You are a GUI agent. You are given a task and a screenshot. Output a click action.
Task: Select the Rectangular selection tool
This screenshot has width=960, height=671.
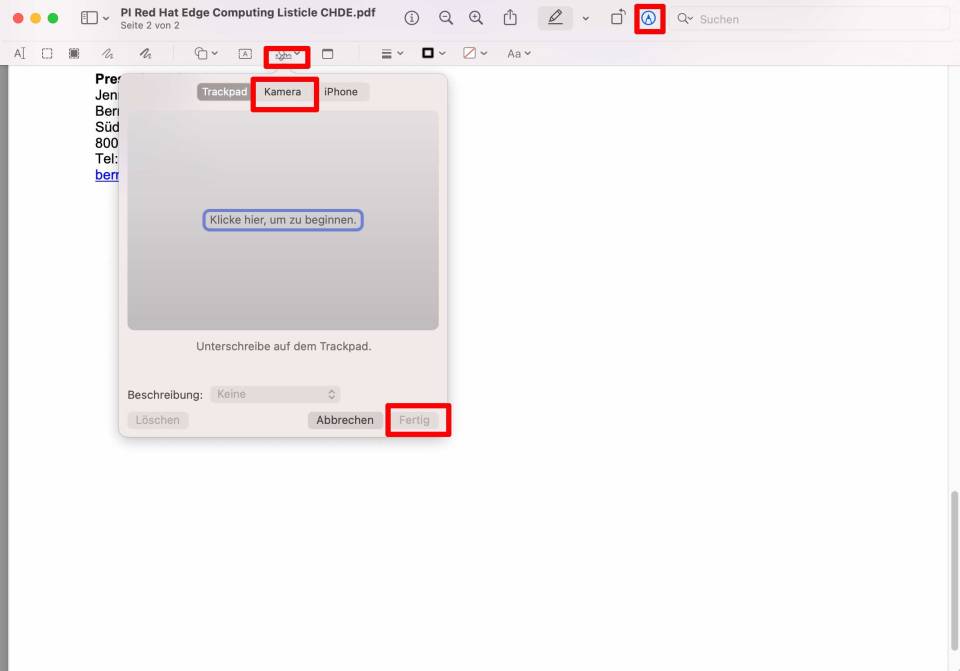pyautogui.click(x=47, y=54)
